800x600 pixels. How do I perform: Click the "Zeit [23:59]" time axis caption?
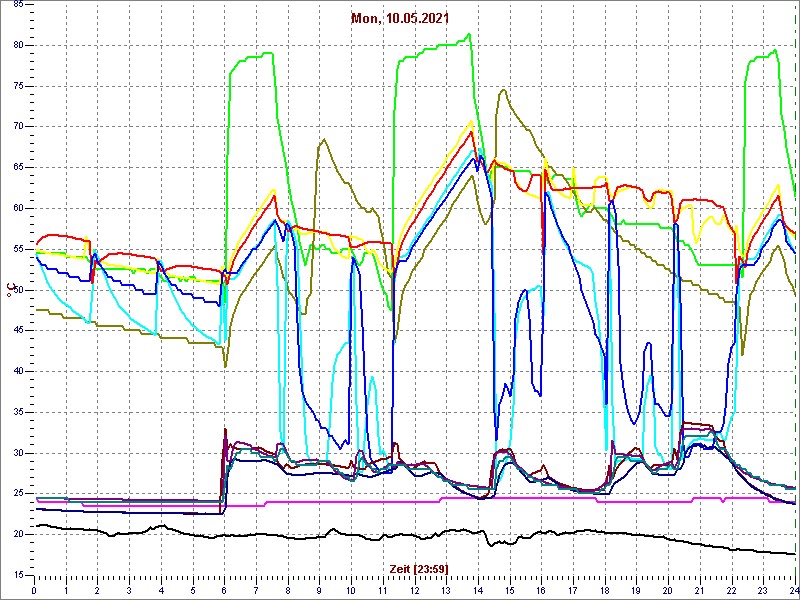pyautogui.click(x=419, y=568)
